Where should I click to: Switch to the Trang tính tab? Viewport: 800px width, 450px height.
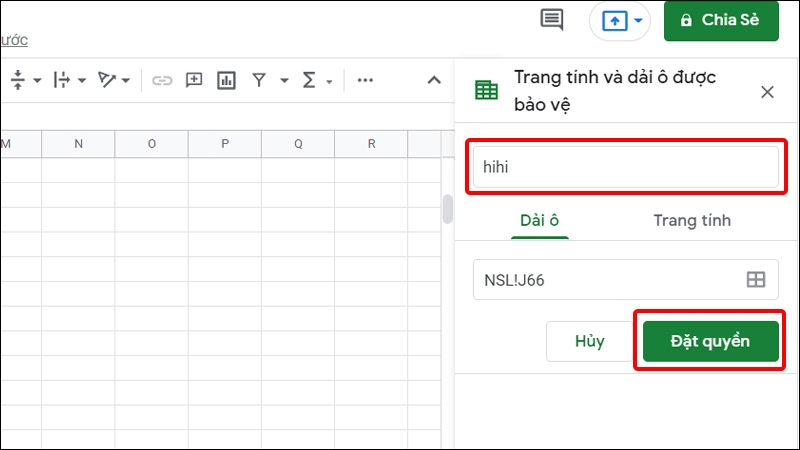(x=692, y=220)
